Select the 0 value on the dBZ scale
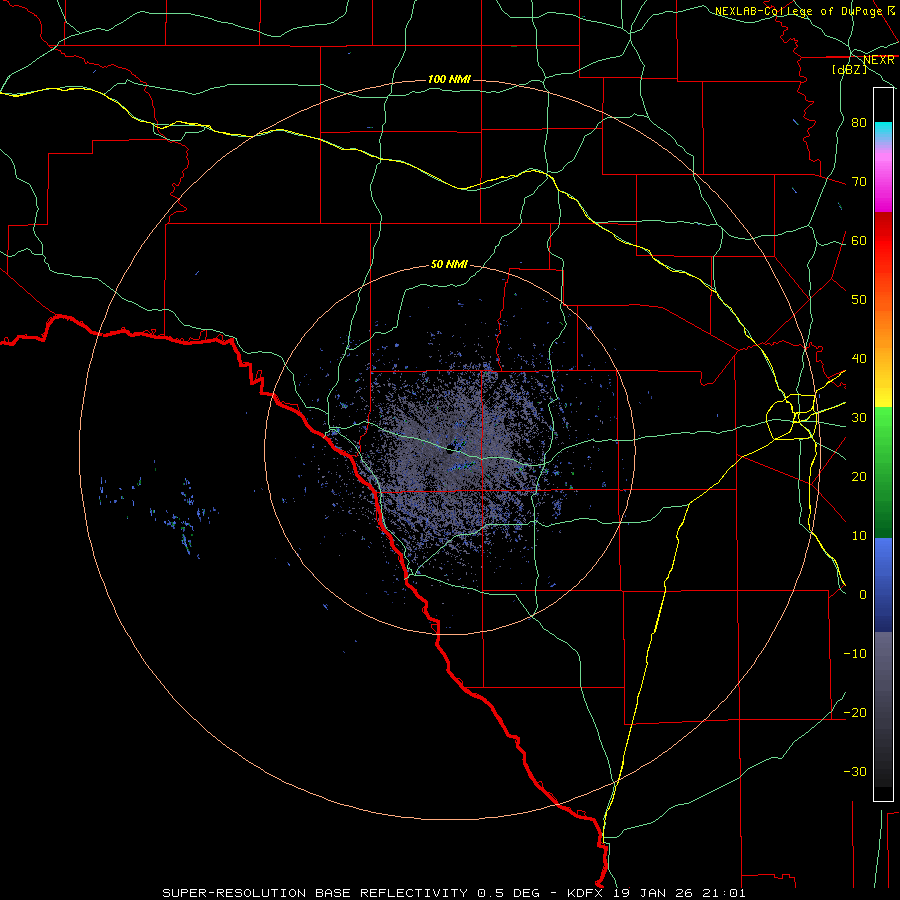900x900 pixels. click(x=863, y=595)
